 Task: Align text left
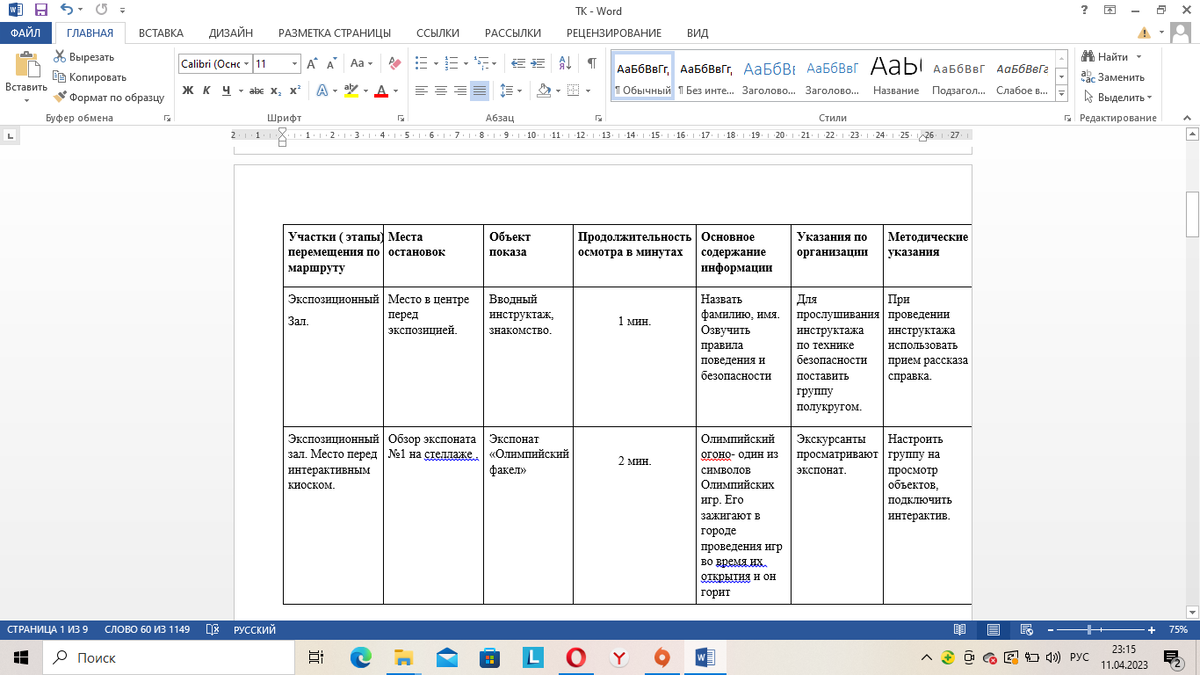tap(421, 90)
